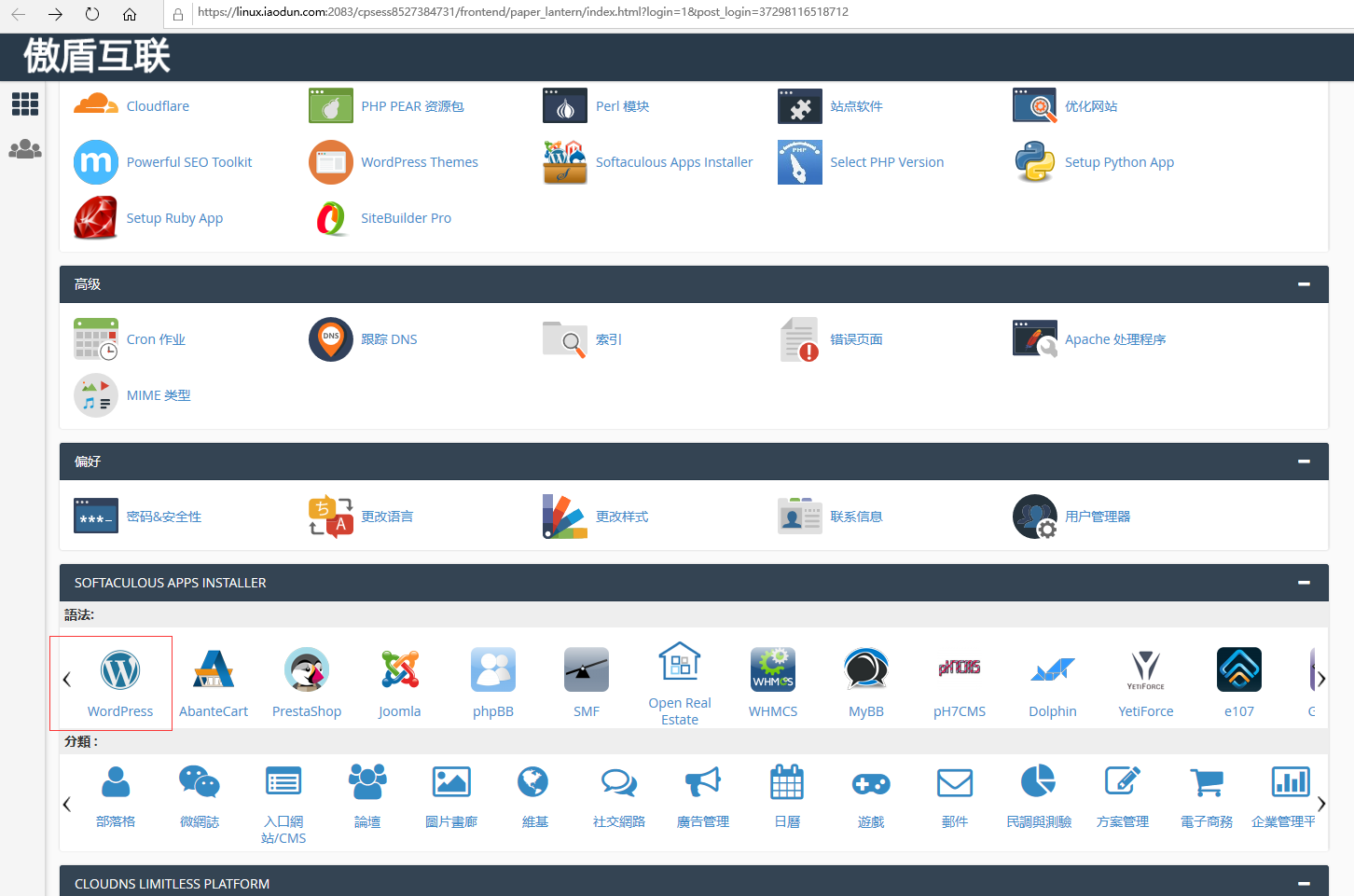Screen dimensions: 1354x896
Task: Collapse the 偏好 section
Action: point(1304,462)
